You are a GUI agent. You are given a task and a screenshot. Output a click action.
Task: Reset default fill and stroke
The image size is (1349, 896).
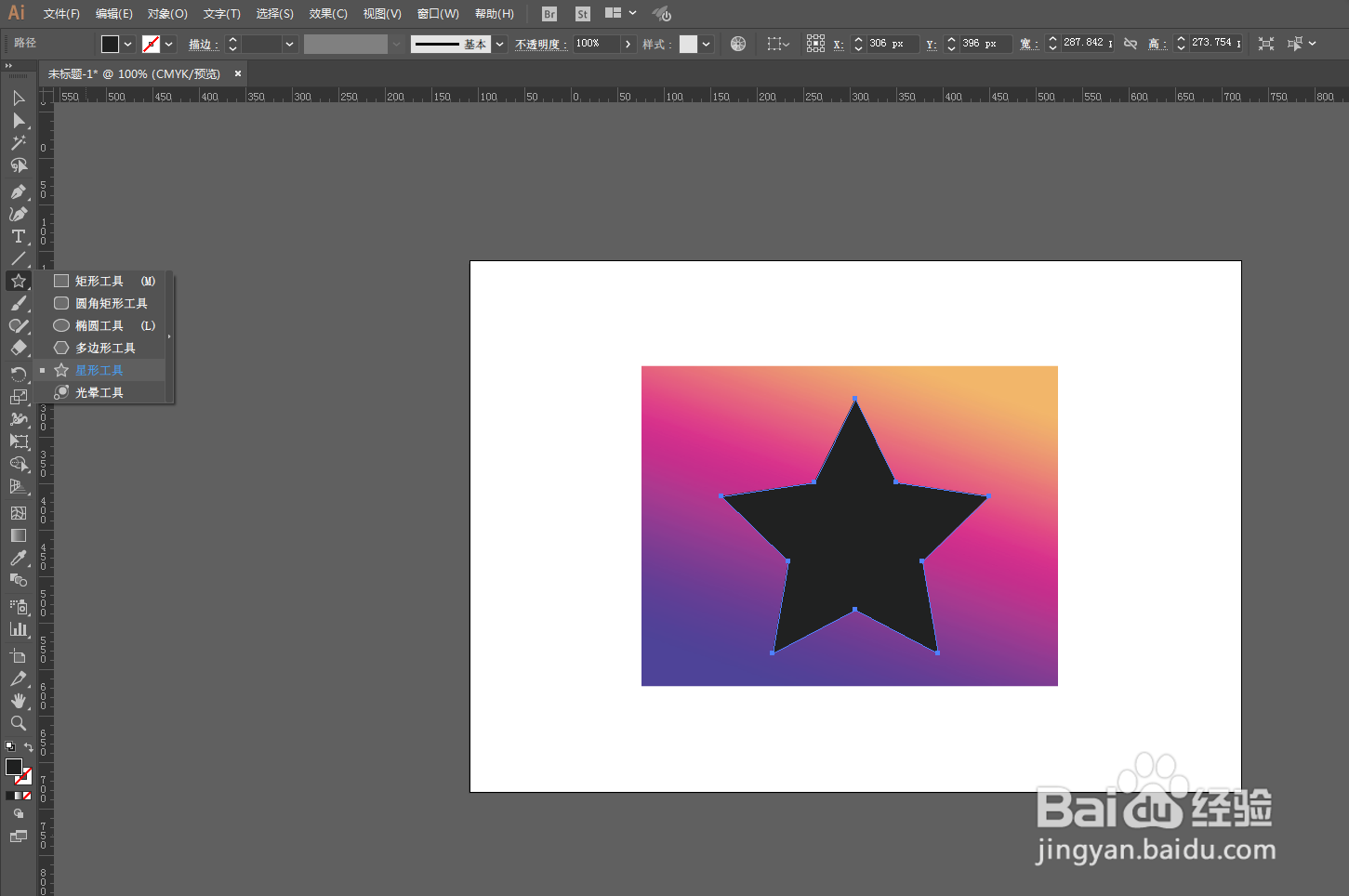(10, 746)
